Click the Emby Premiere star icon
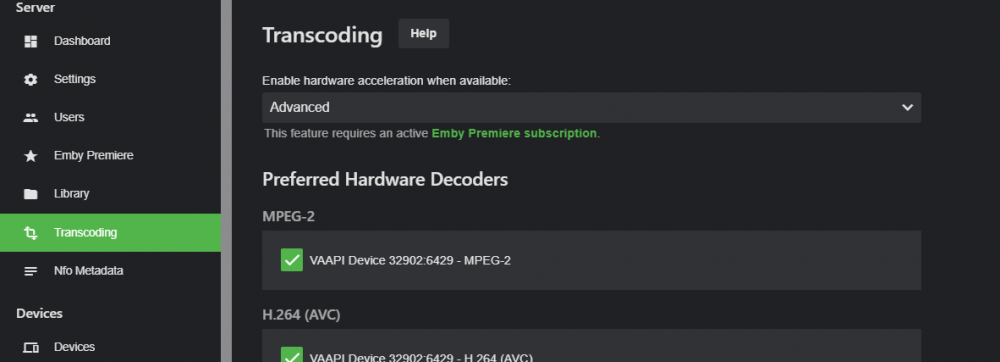This screenshot has width=1000, height=362. (31, 156)
